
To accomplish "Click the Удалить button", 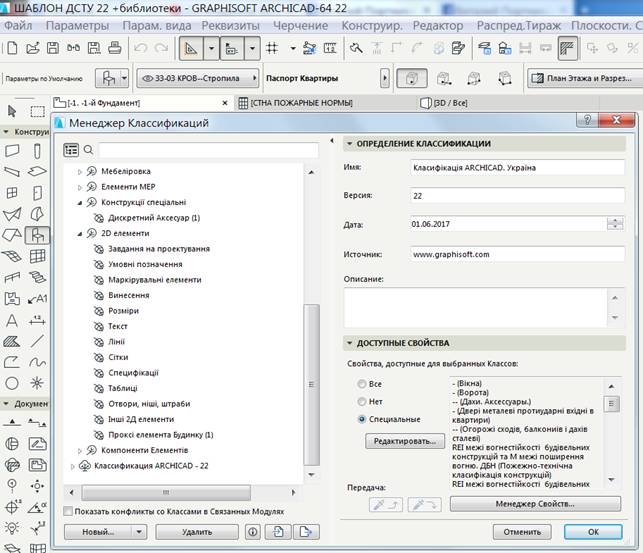I will click(x=197, y=532).
